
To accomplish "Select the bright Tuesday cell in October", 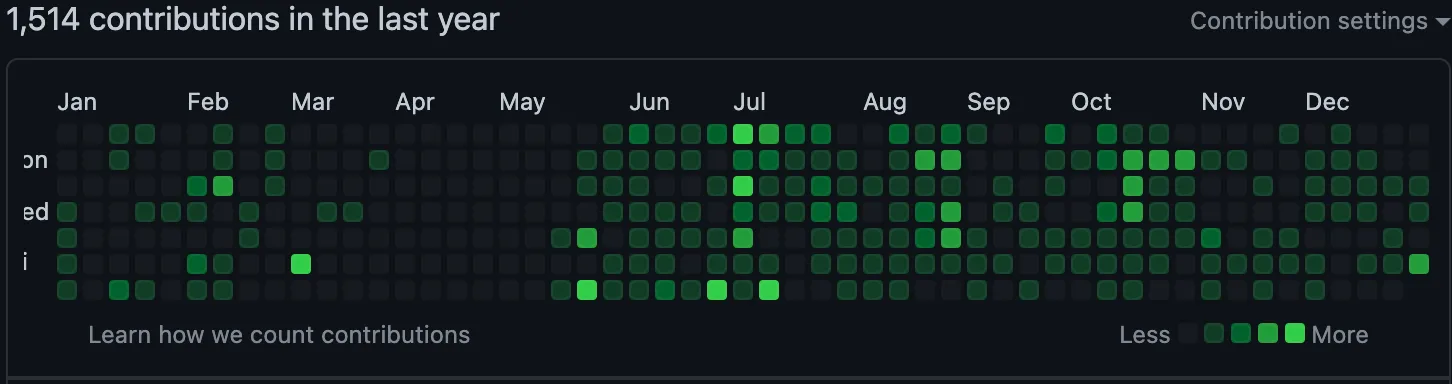I will click(x=1133, y=186).
